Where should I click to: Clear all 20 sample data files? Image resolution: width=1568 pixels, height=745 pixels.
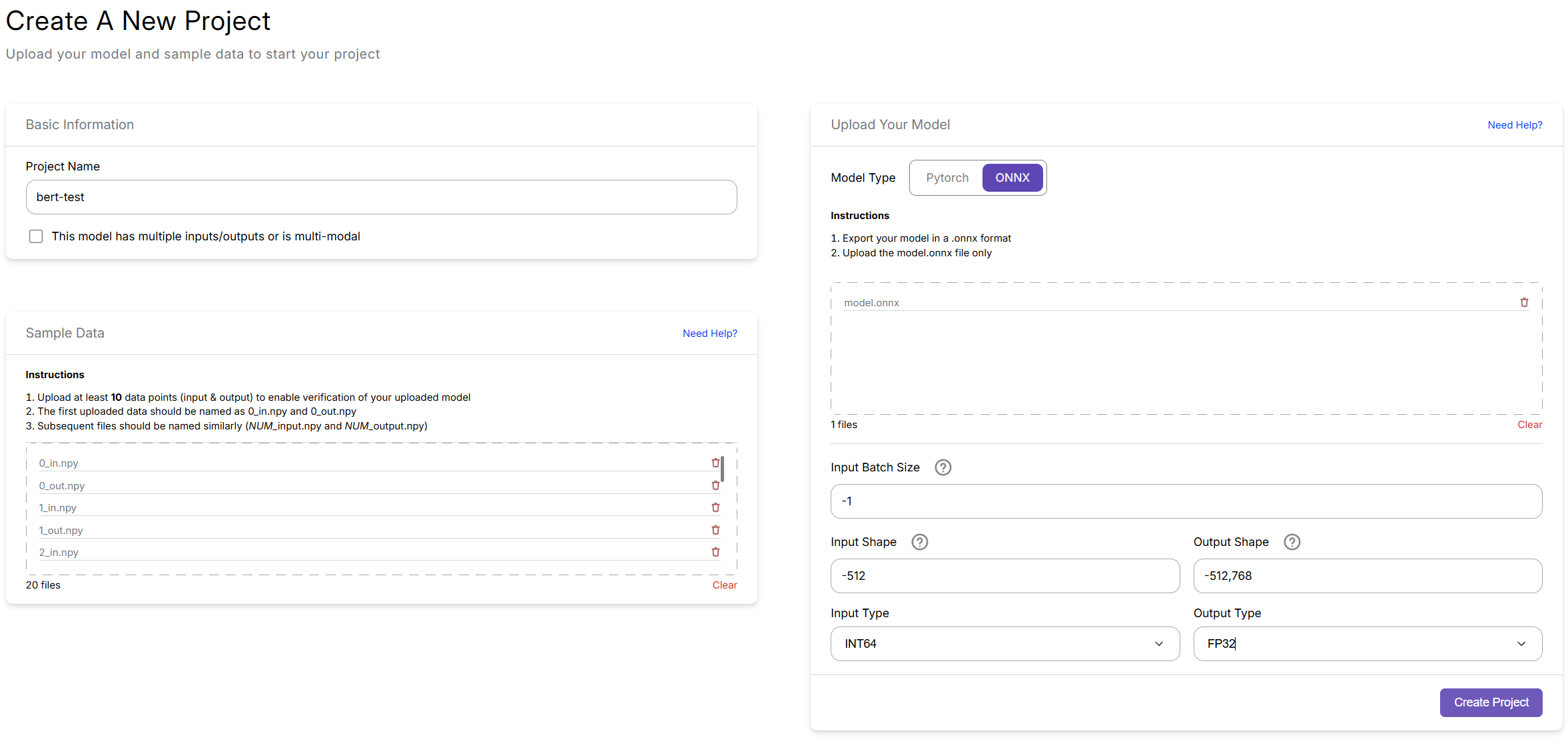tap(725, 585)
